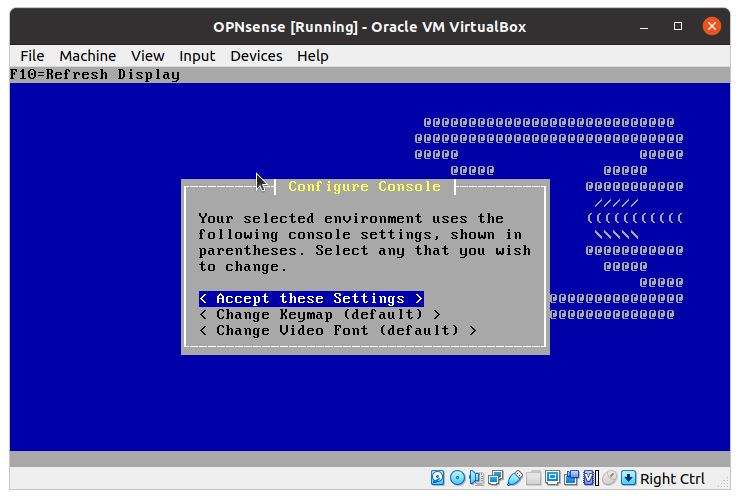The image size is (740, 499).
Task: Click the display settings status icon
Action: pos(552,478)
